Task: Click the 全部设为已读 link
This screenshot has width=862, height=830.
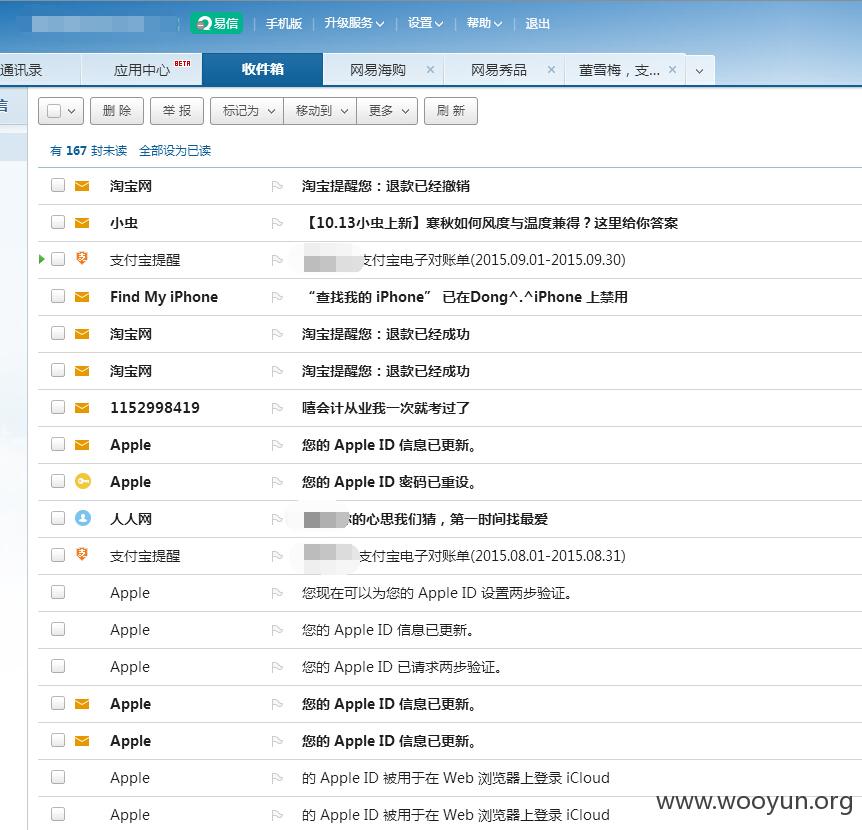Action: (x=175, y=151)
